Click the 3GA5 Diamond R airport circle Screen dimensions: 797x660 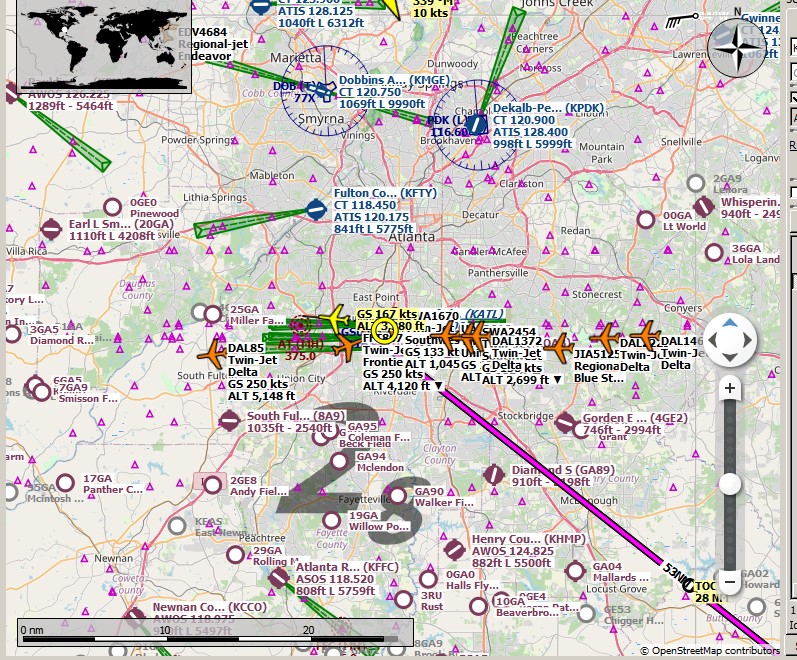(12, 334)
